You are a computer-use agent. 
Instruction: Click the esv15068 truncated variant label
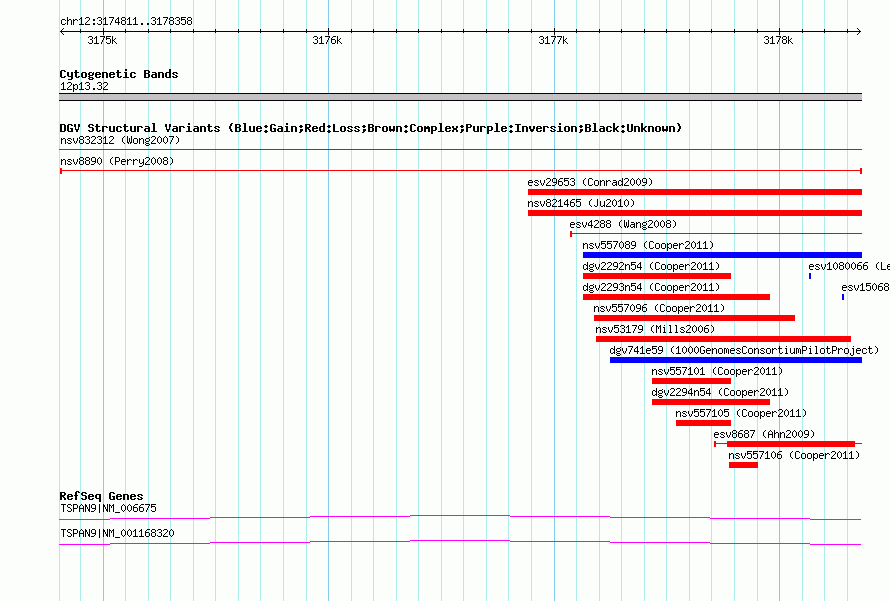[x=865, y=287]
